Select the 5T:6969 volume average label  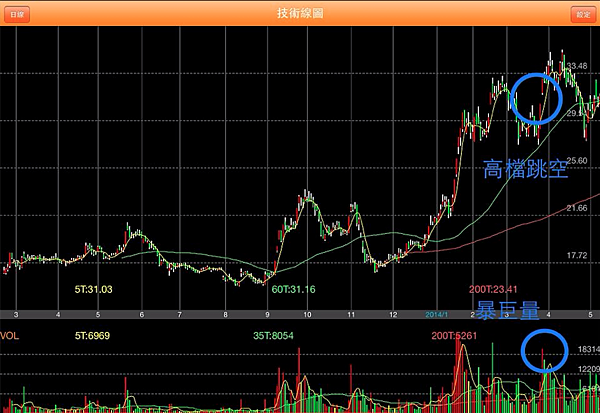coord(92,336)
